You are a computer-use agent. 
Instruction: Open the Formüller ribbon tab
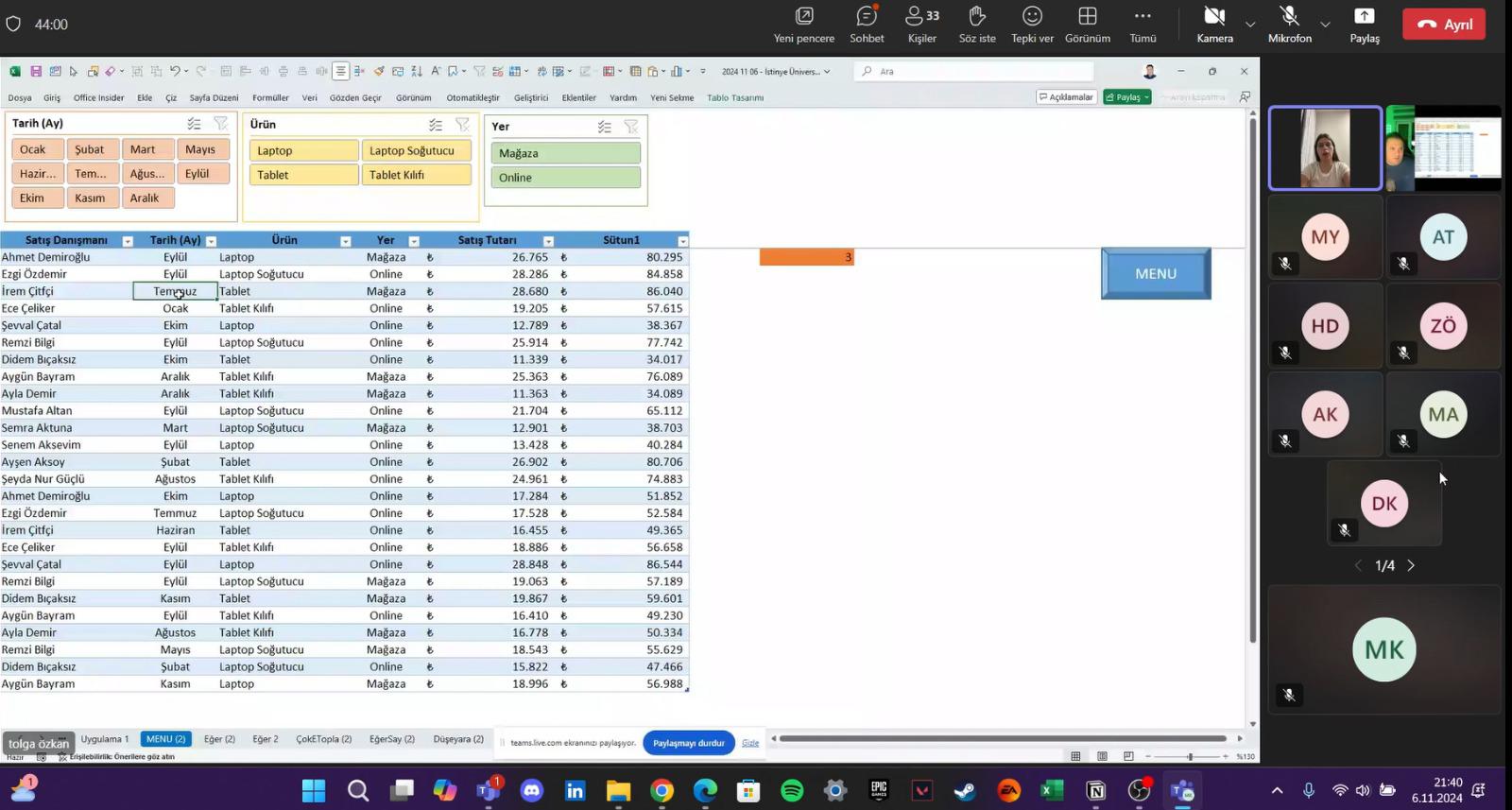[x=270, y=98]
